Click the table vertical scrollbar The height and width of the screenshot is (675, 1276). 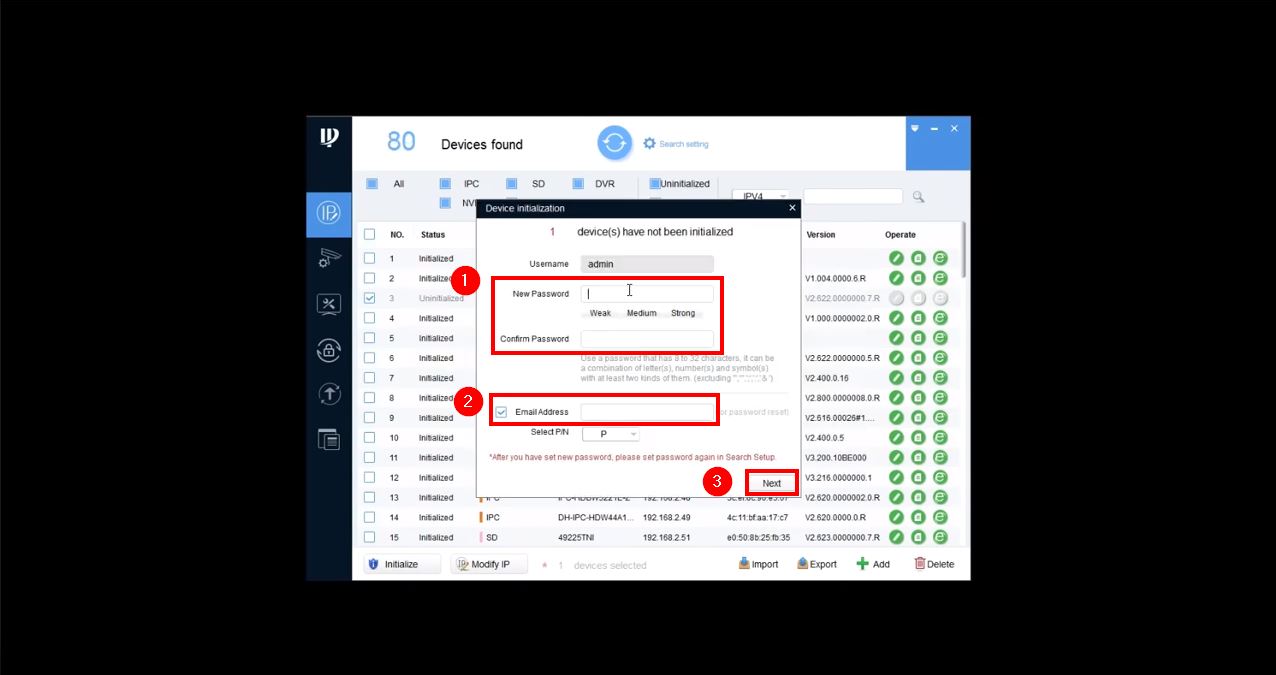(964, 250)
